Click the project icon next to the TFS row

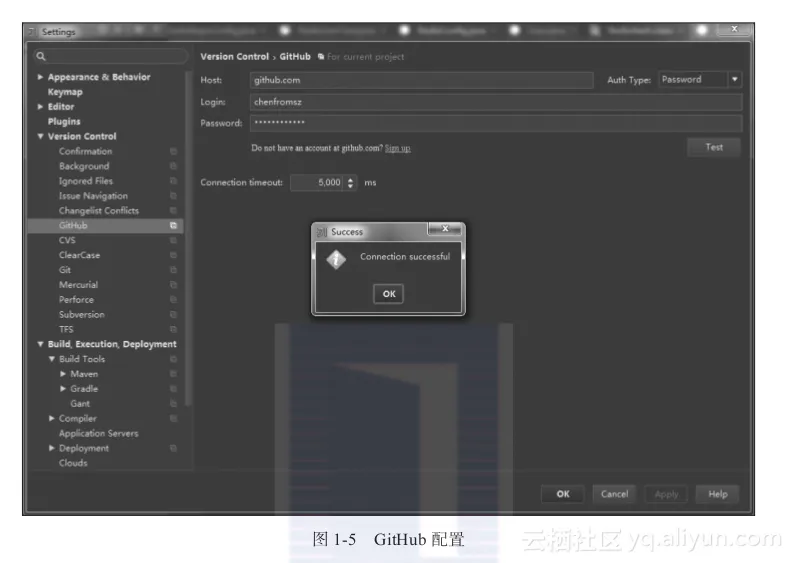click(x=173, y=329)
